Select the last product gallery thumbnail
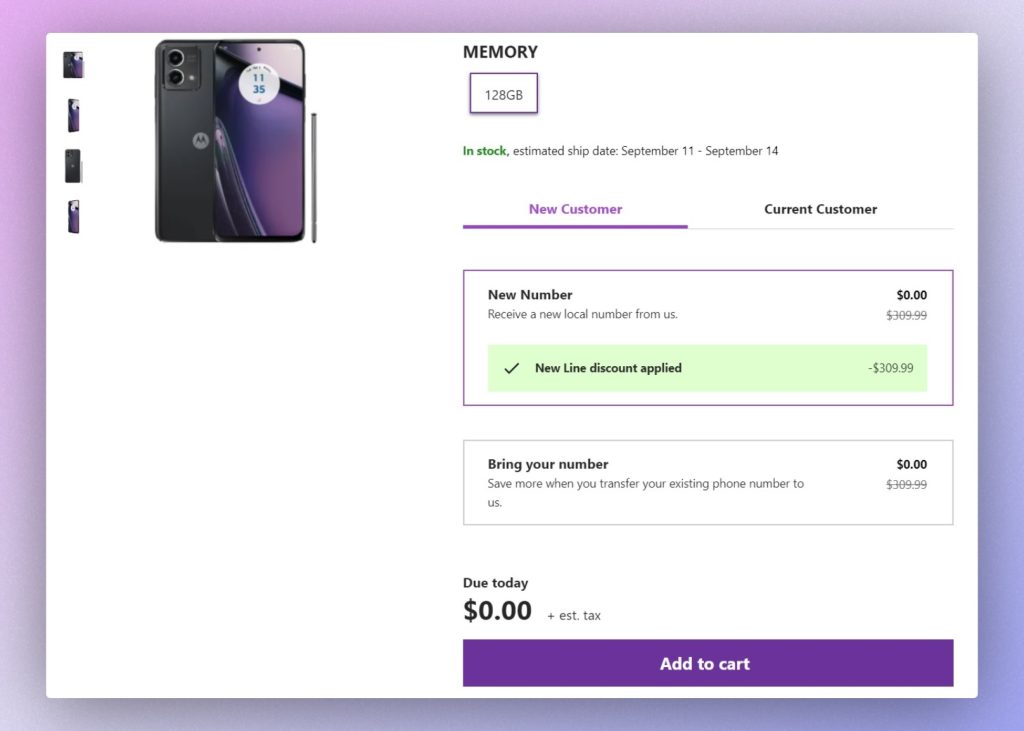Screen dimensions: 1024x731 click(x=73, y=216)
